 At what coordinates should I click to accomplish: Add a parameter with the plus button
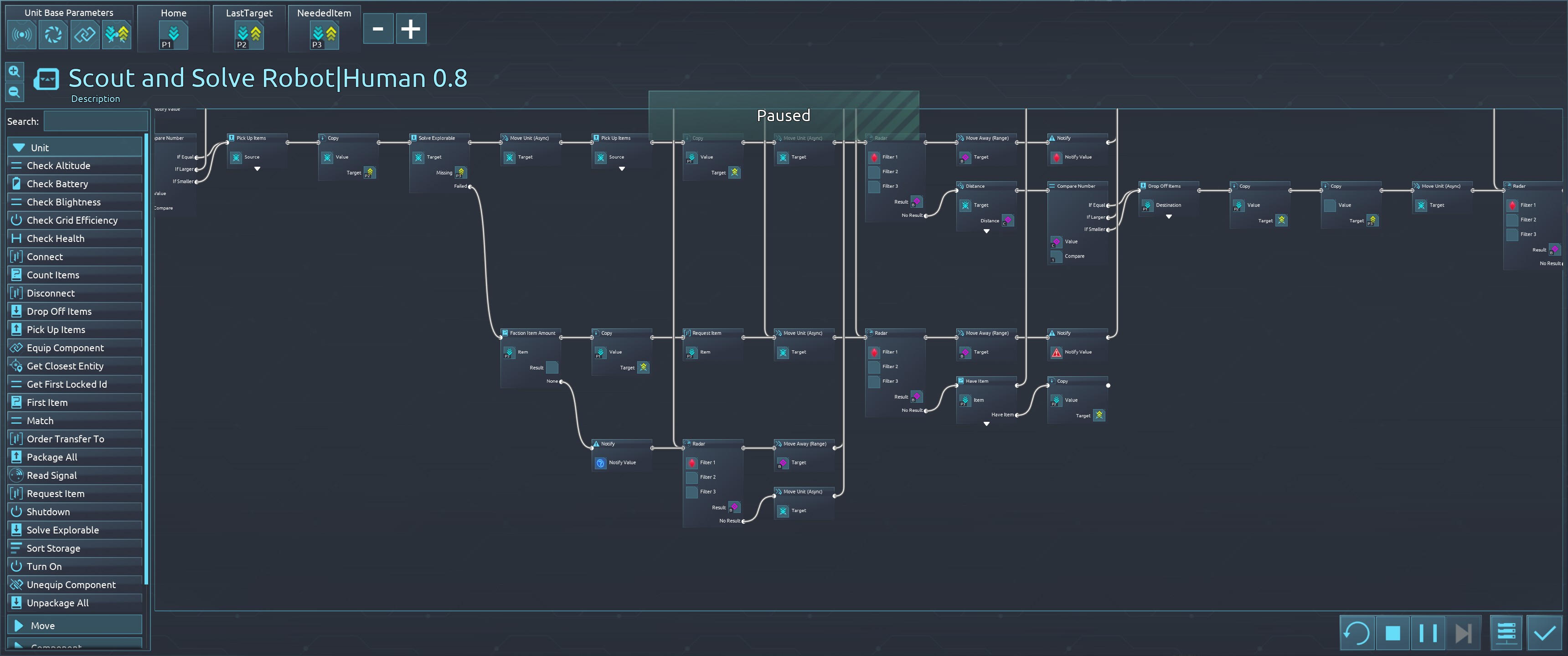point(411,29)
